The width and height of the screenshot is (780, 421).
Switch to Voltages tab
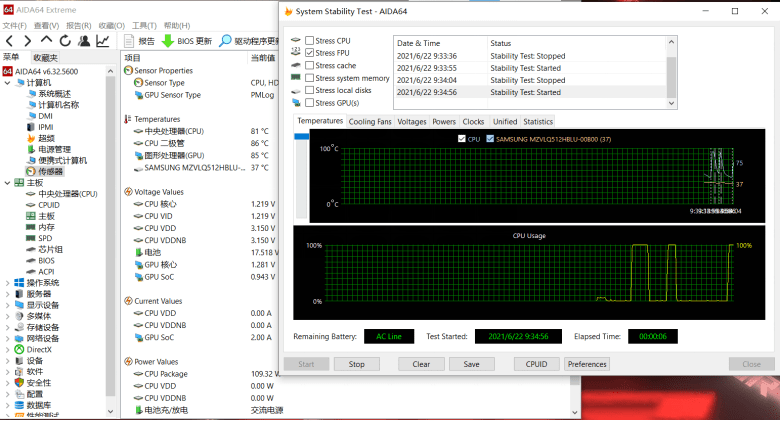[412, 121]
